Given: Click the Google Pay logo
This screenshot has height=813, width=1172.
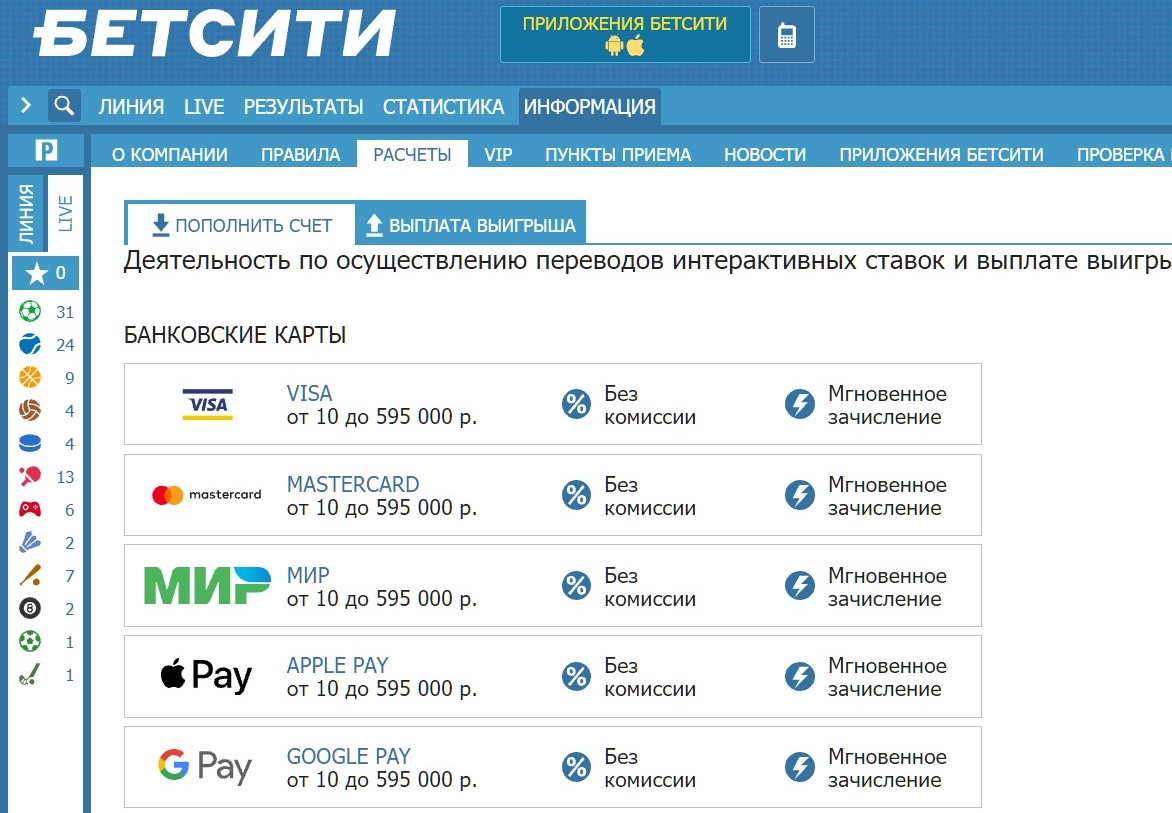Looking at the screenshot, I should pos(205,767).
